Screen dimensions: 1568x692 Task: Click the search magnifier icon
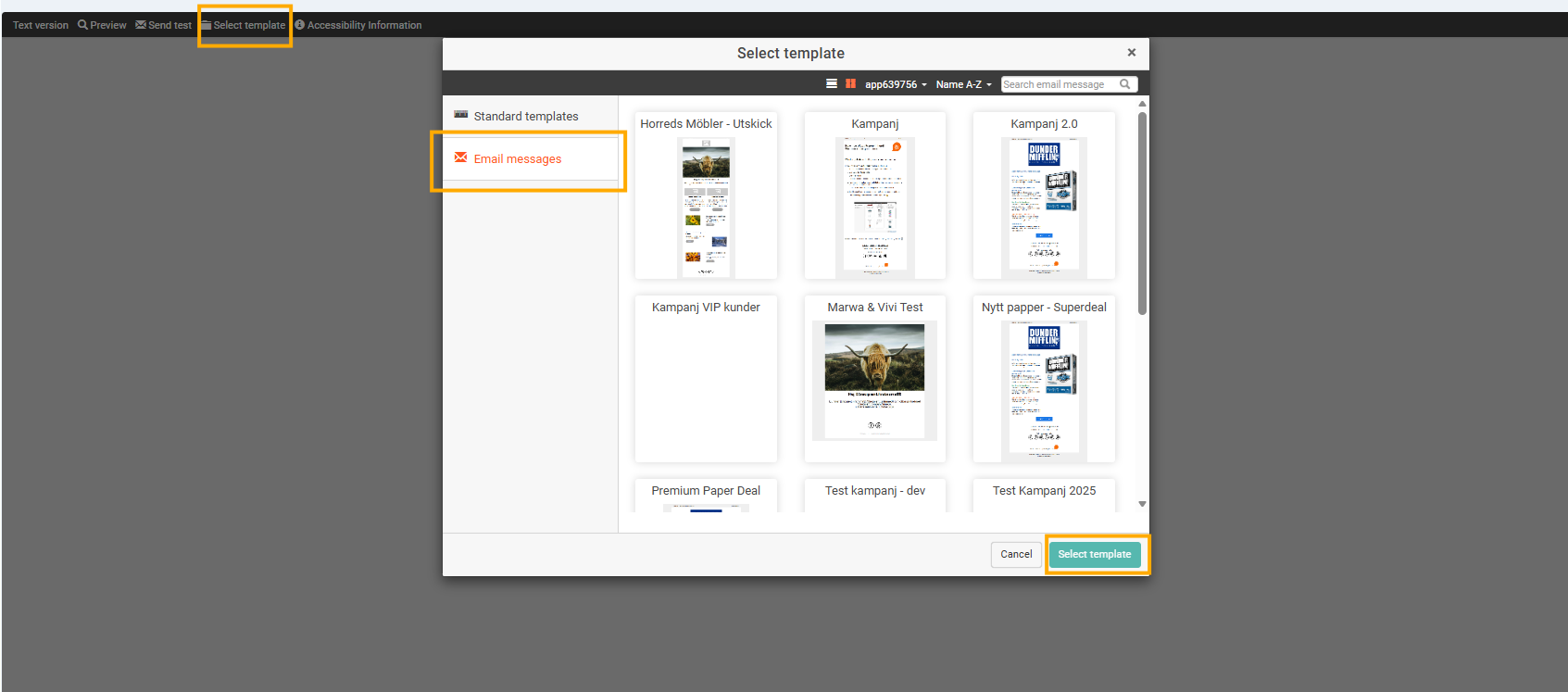click(1125, 84)
